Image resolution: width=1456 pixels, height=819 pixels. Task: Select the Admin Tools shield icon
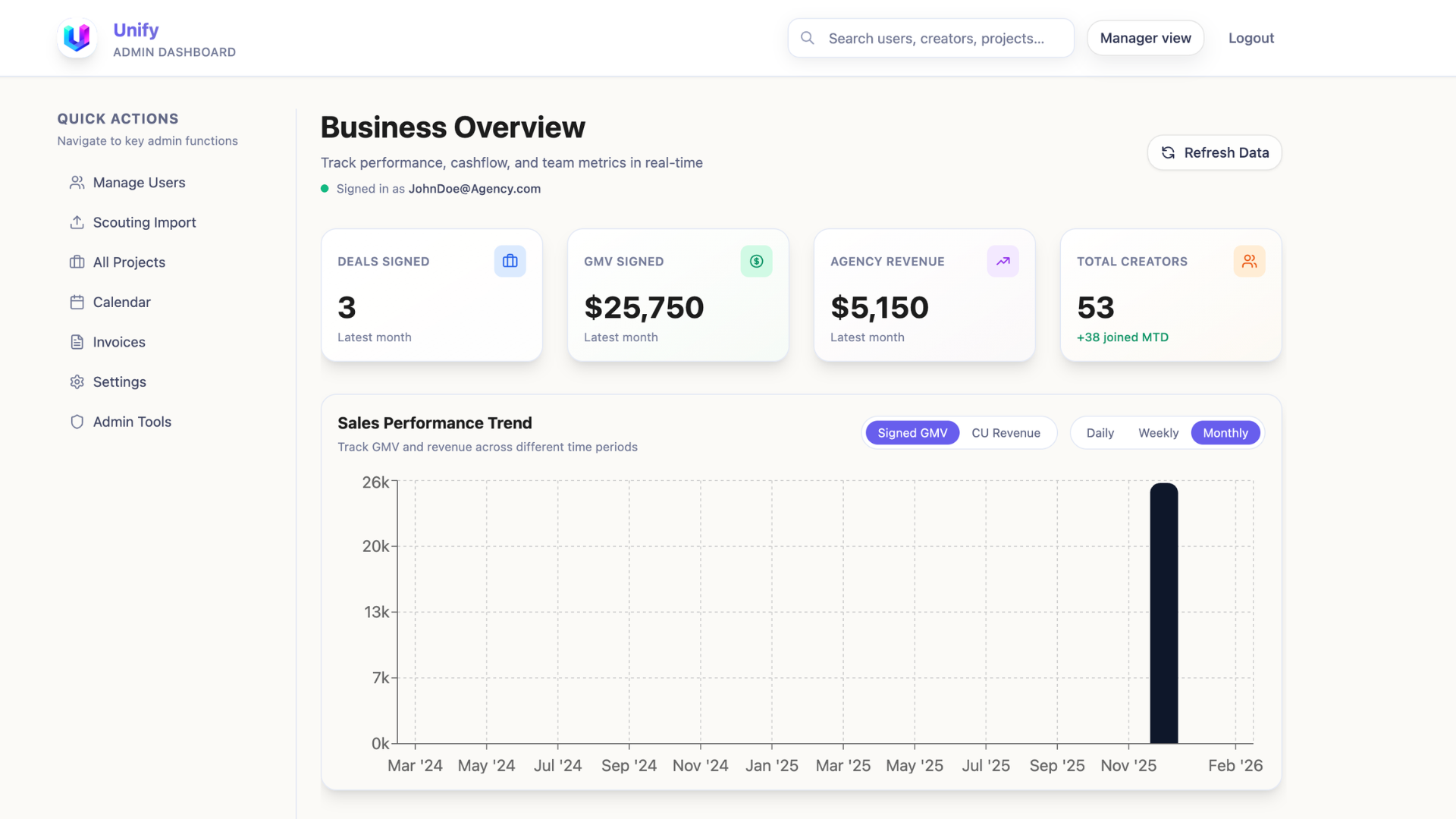[77, 422]
